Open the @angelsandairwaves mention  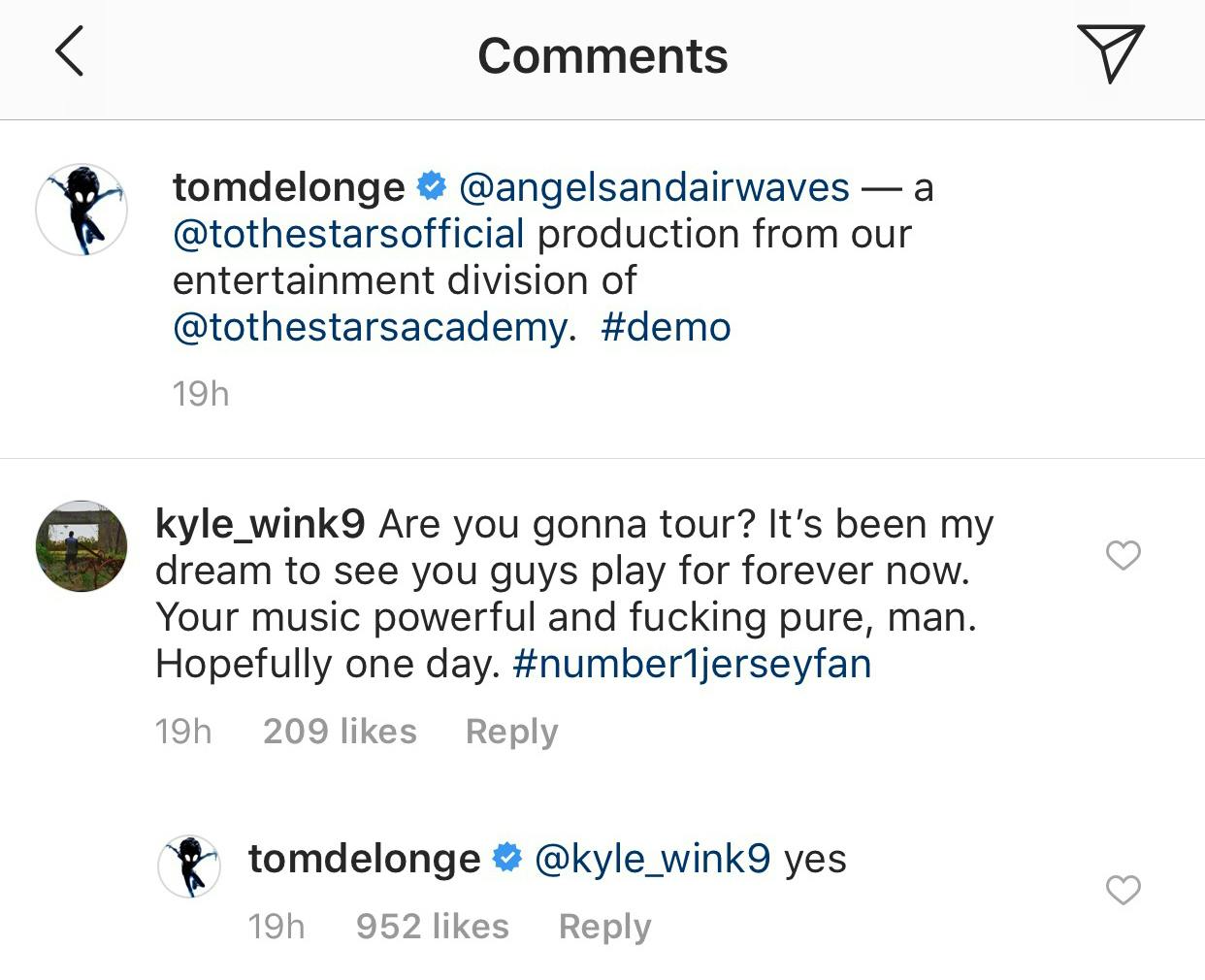tap(651, 185)
